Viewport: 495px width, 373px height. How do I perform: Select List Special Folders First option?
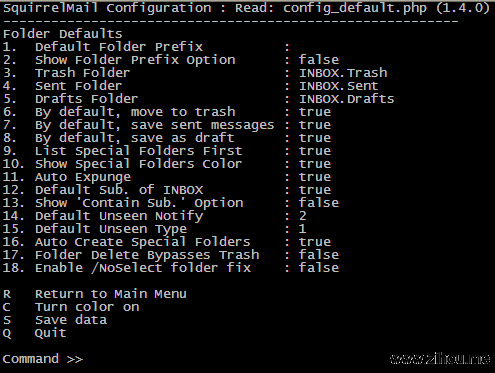pos(167,151)
